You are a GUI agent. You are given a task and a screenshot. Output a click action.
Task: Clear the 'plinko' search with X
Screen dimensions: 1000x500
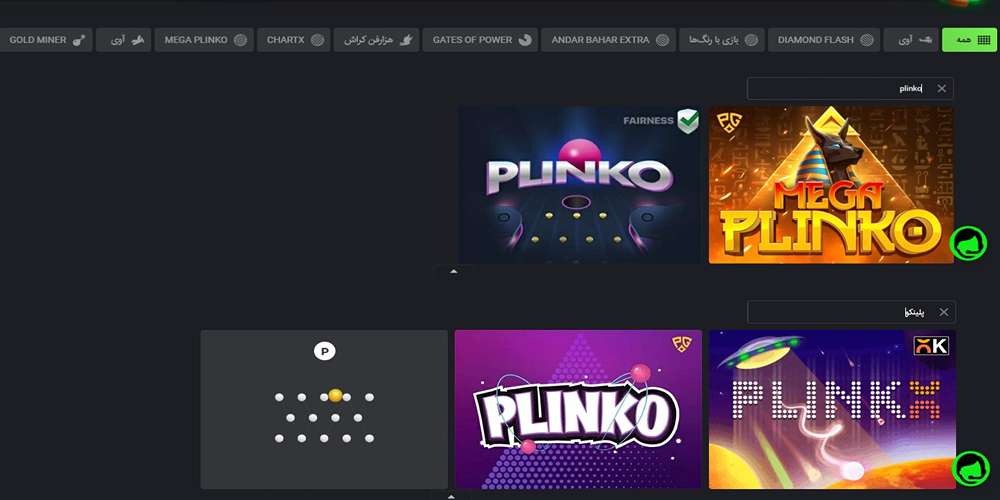941,89
